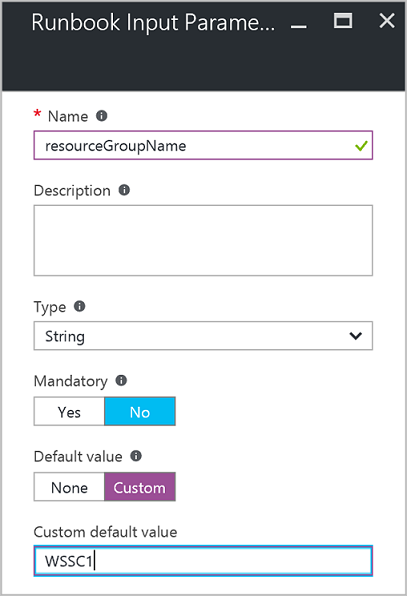
Task: Choose None for Default value
Action: [69, 487]
